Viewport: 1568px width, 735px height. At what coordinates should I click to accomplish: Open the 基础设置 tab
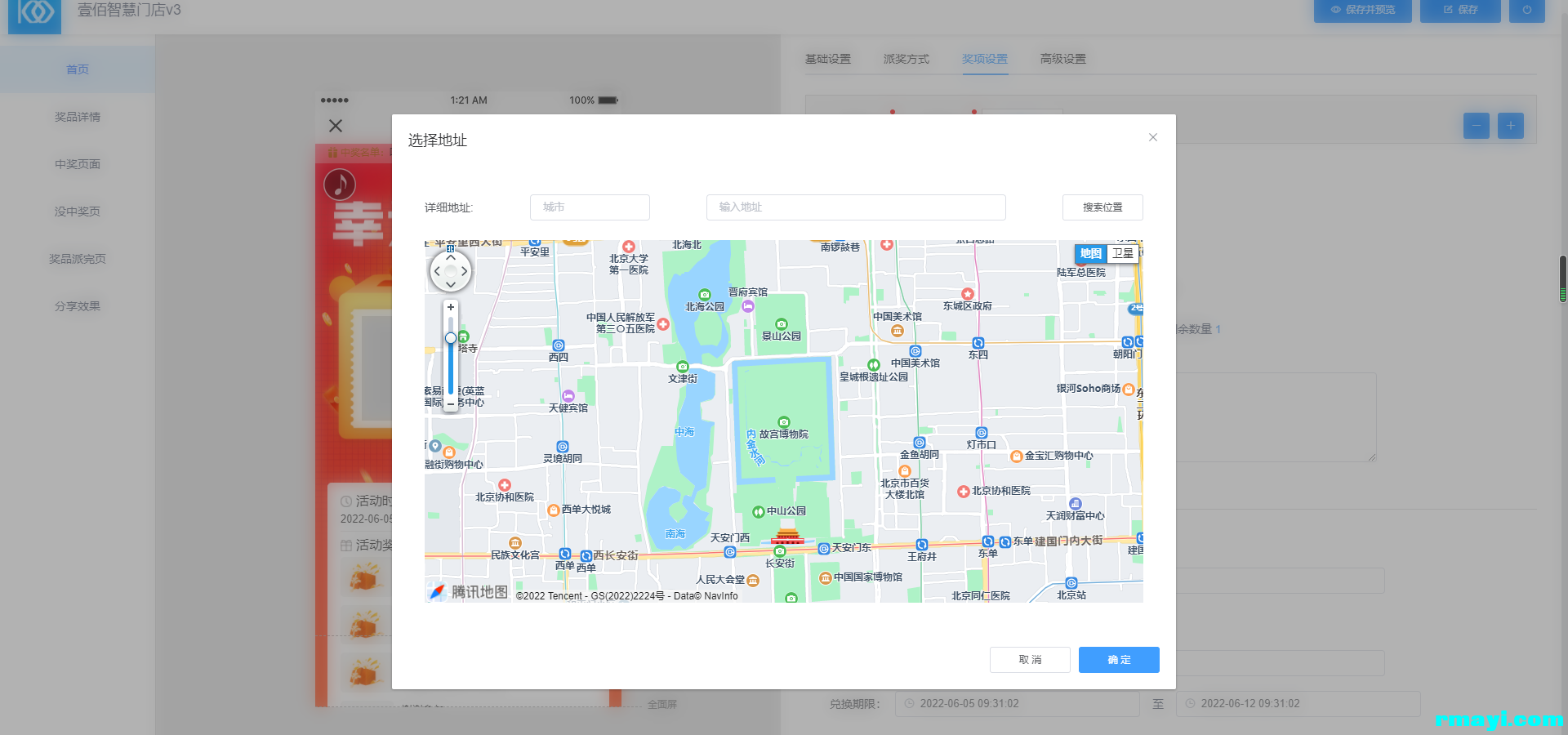(x=828, y=59)
